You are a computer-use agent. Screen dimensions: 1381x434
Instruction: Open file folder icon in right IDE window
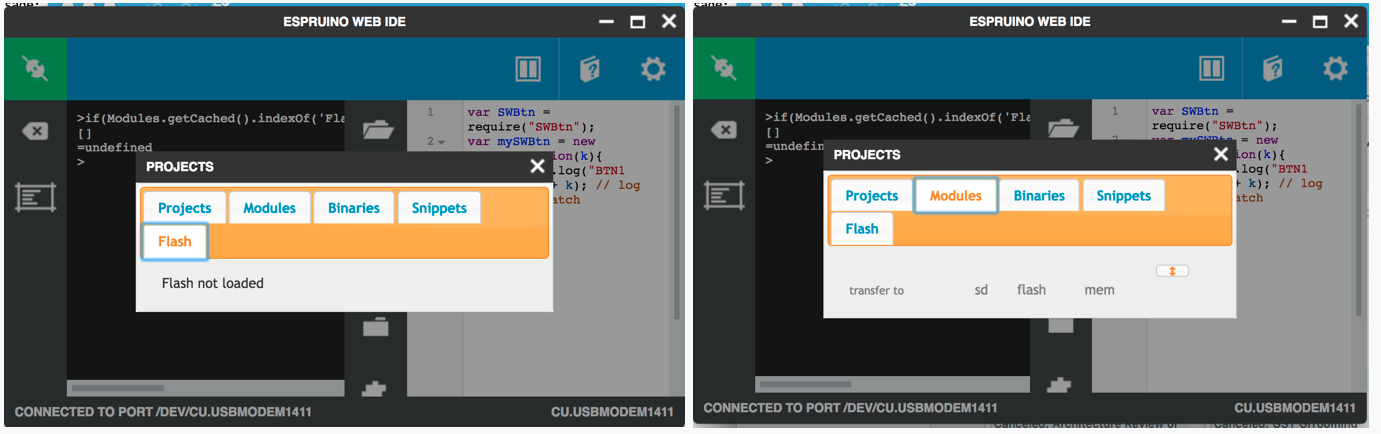tap(1061, 129)
